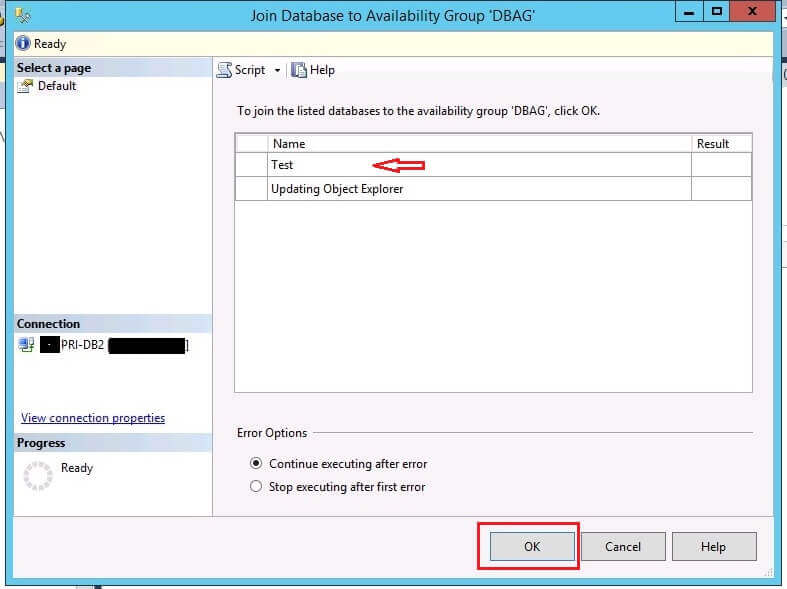
Task: Click the Result cell of Test row
Action: tap(721, 165)
